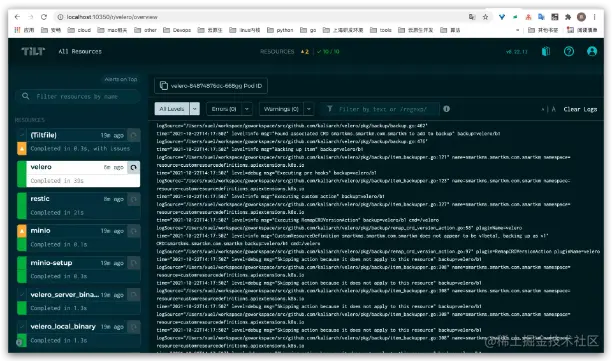Open the Warnings (0) dropdown arrow
612x361 pixels.
[x=309, y=109]
